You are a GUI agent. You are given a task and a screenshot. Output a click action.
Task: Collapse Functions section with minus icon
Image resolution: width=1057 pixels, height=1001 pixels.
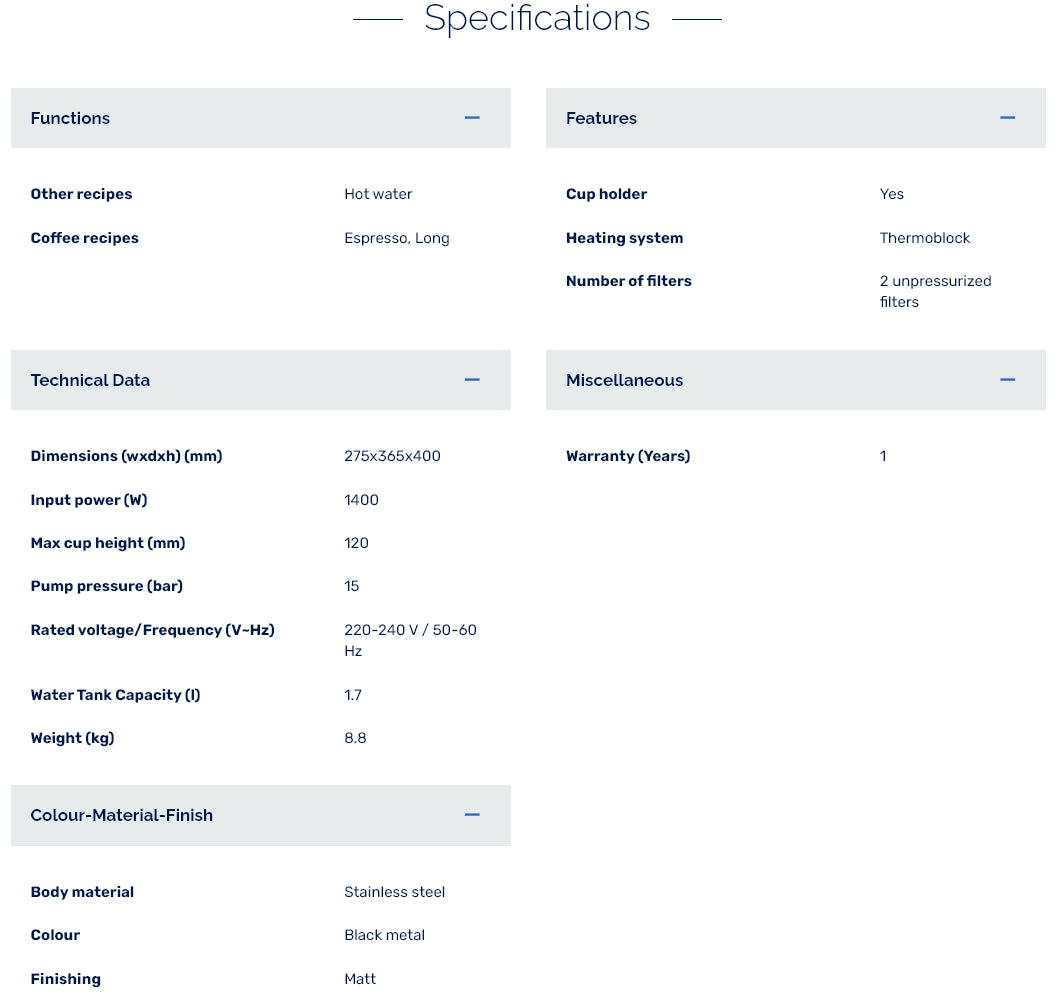tap(472, 118)
